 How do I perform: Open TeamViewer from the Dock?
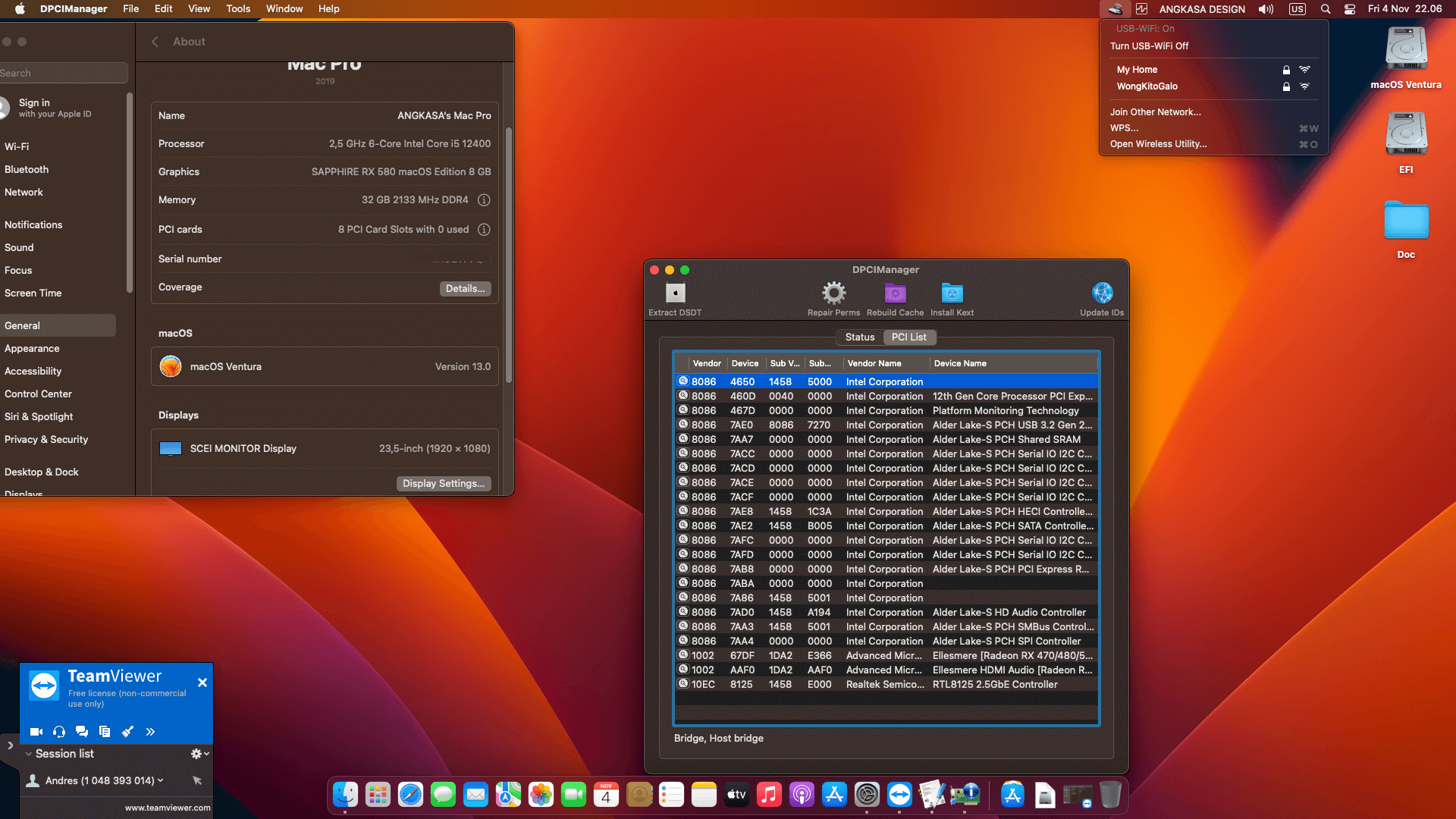pyautogui.click(x=899, y=794)
